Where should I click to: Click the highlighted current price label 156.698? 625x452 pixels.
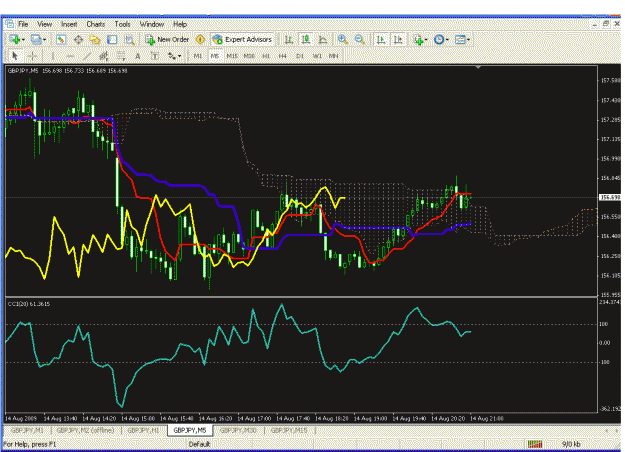[x=610, y=197]
